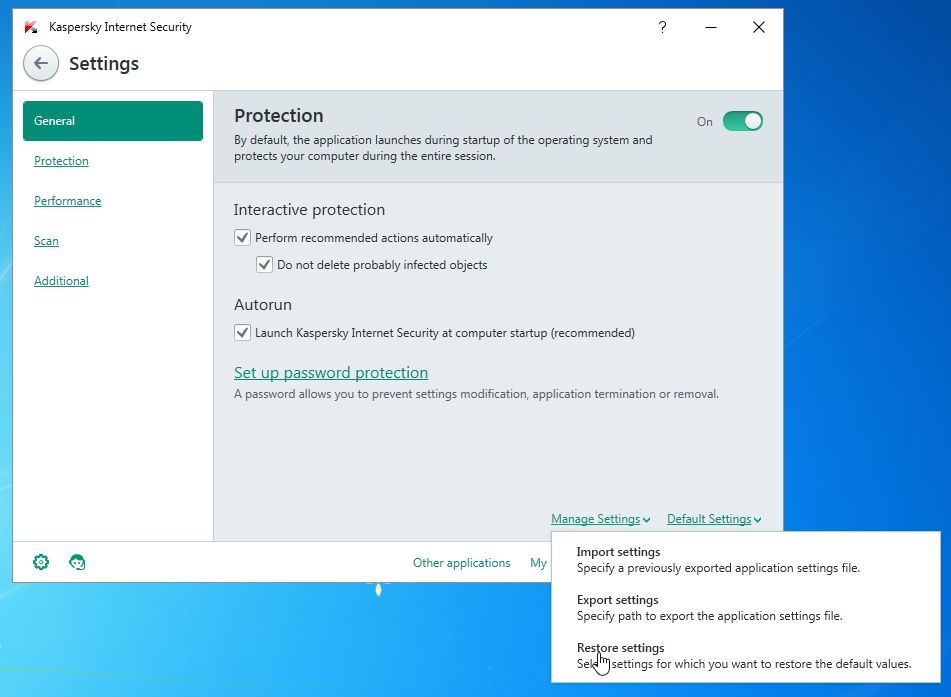Click the Kaspersky logo in title bar
Screen dimensions: 951x697
31,27
